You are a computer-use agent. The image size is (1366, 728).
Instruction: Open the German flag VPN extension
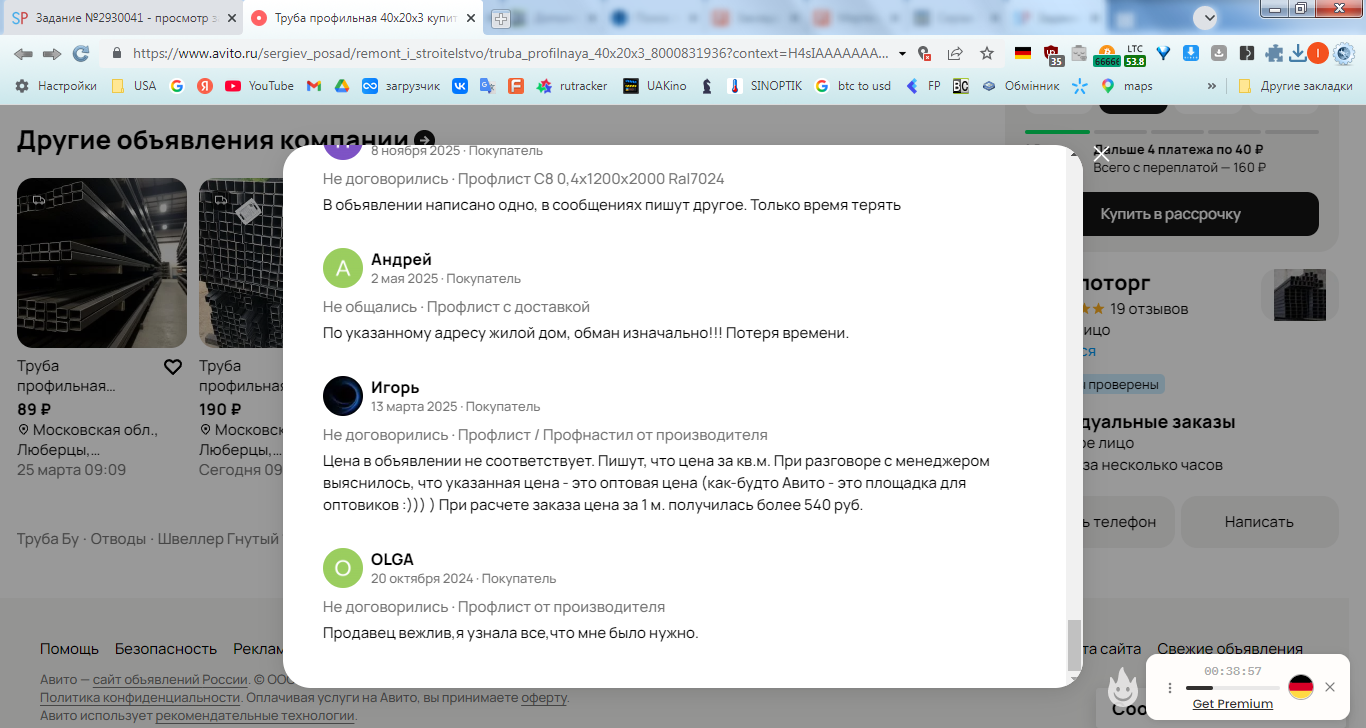point(1022,53)
